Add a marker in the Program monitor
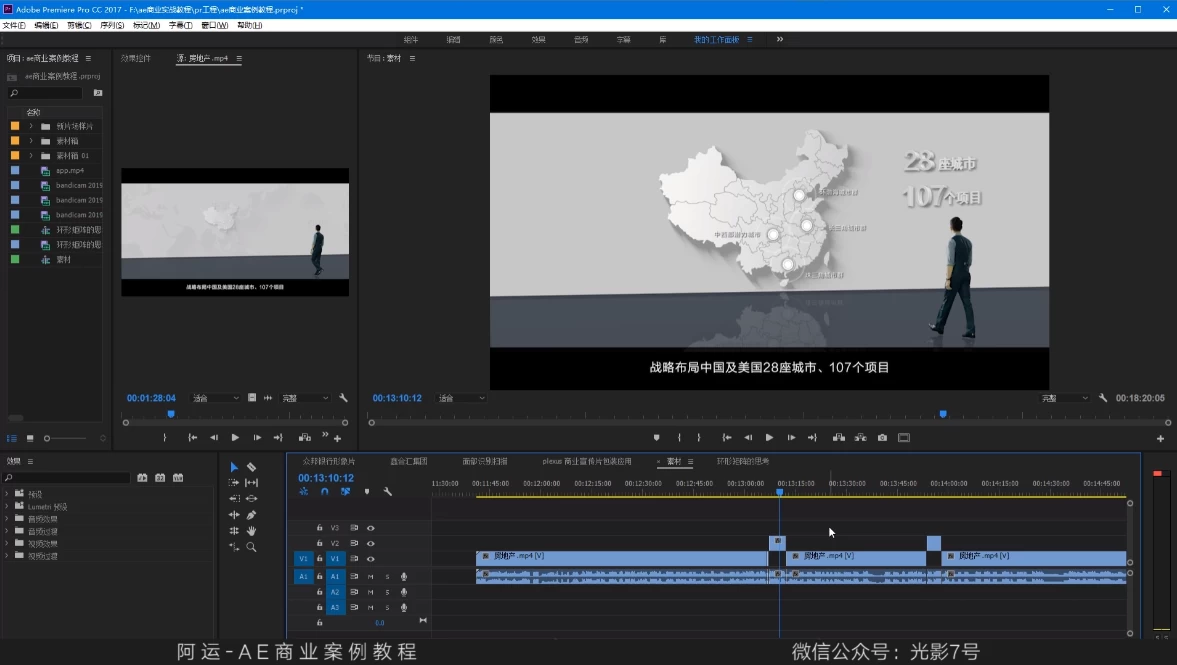Screen dimensions: 1177x665 (x=656, y=437)
